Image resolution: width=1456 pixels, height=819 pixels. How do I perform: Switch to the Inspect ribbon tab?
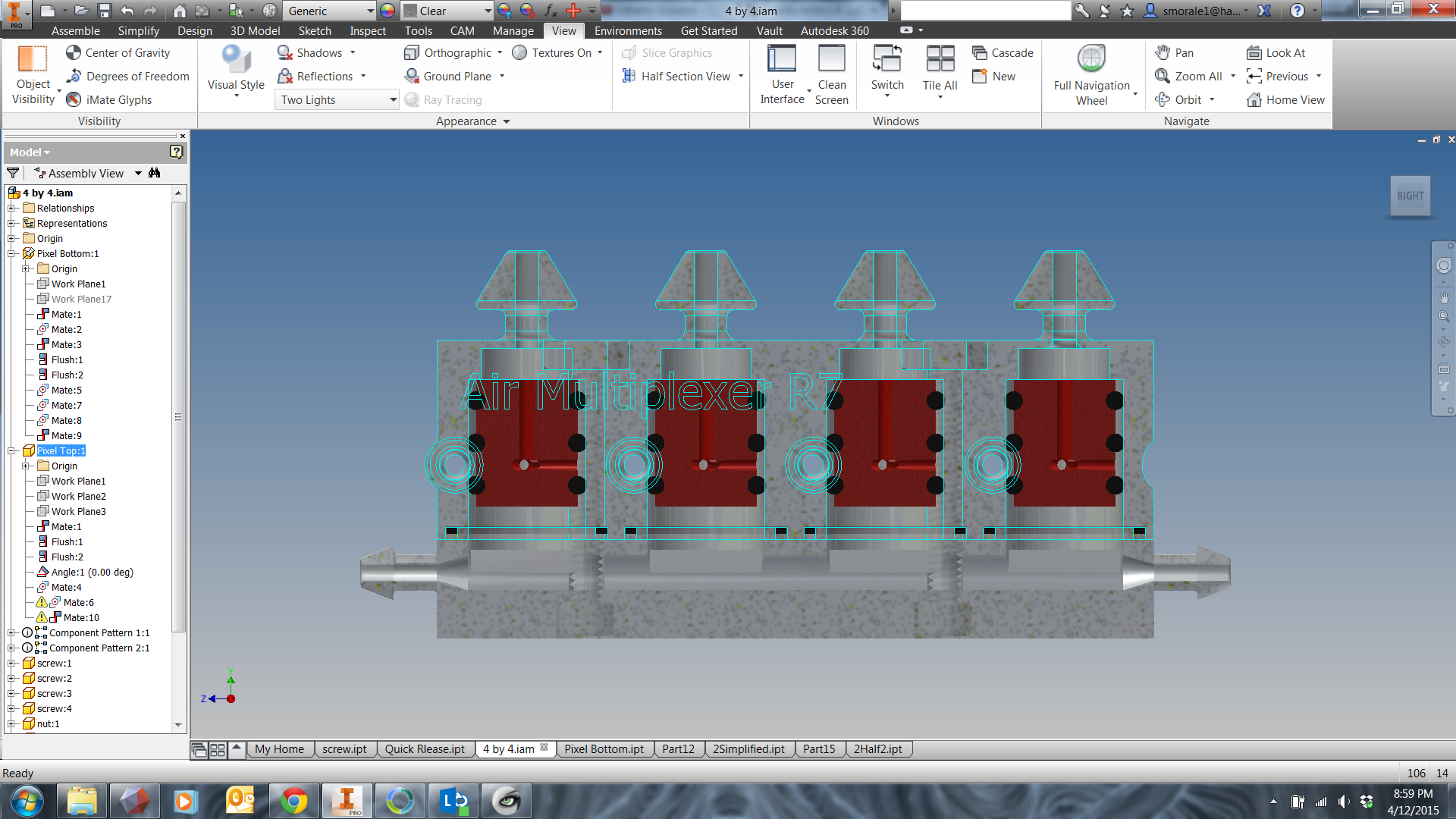click(367, 31)
